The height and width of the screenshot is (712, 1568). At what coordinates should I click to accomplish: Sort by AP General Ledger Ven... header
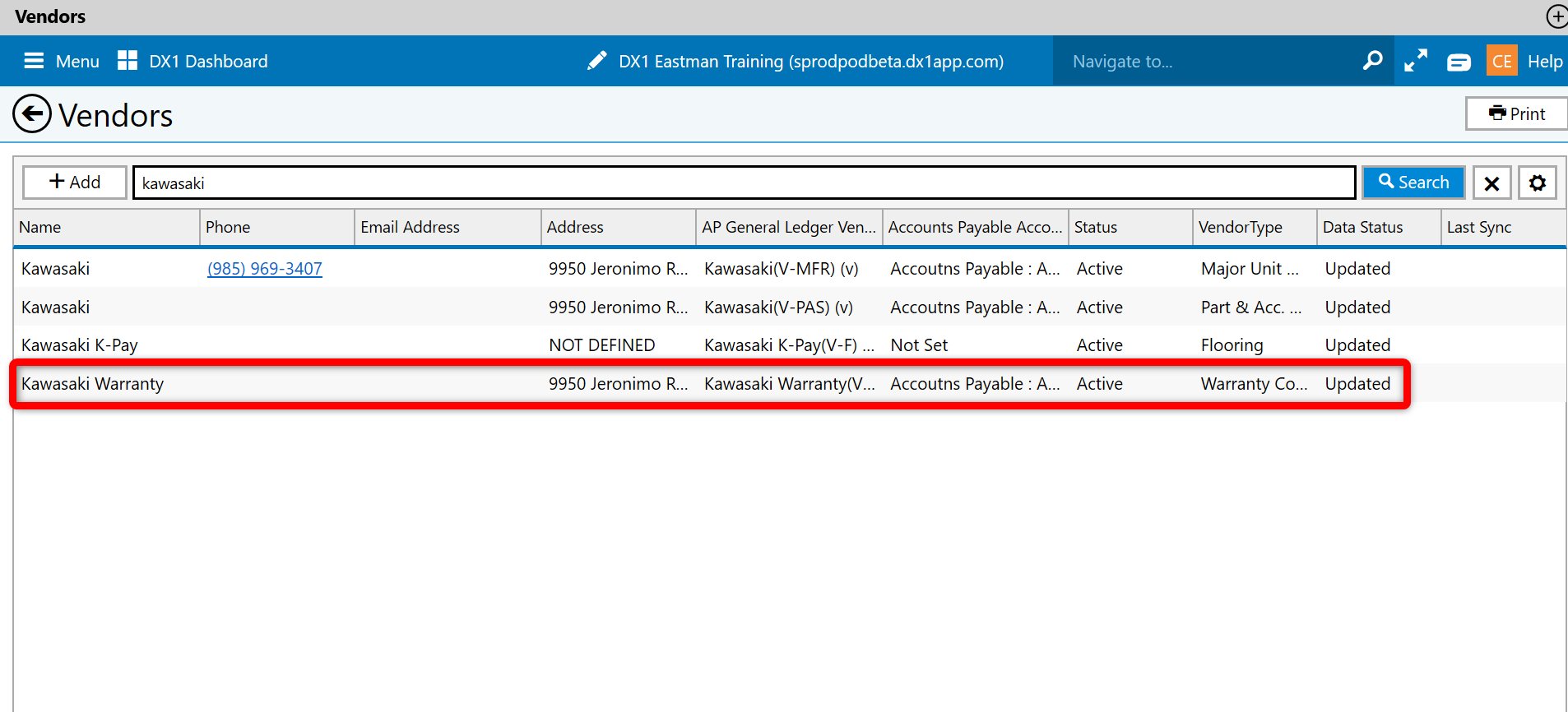click(789, 227)
